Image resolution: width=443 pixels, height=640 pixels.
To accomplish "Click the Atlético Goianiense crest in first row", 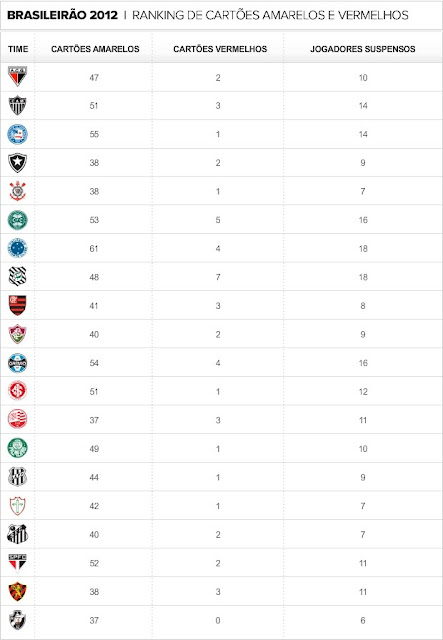I will pyautogui.click(x=18, y=76).
